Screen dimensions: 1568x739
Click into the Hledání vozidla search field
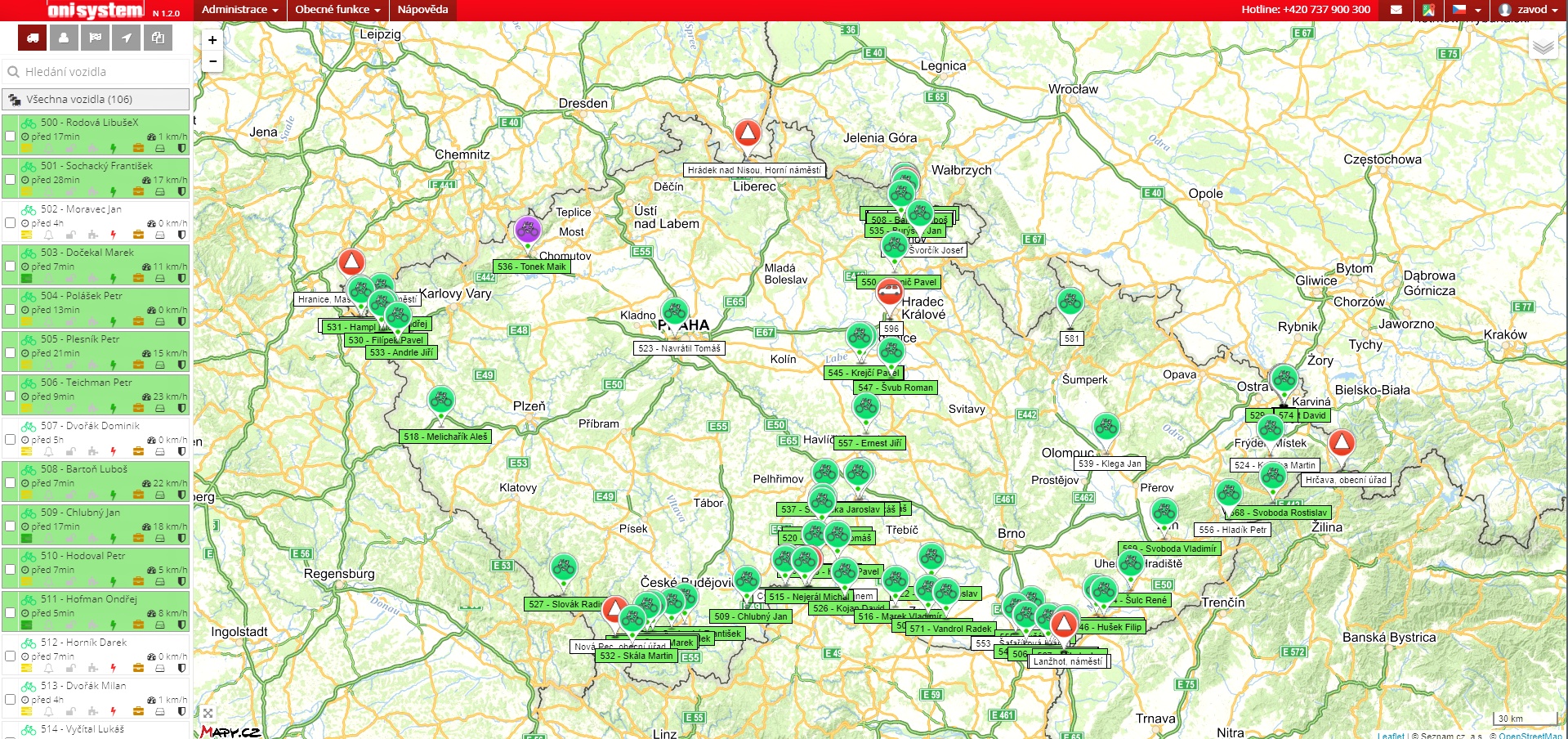(96, 72)
